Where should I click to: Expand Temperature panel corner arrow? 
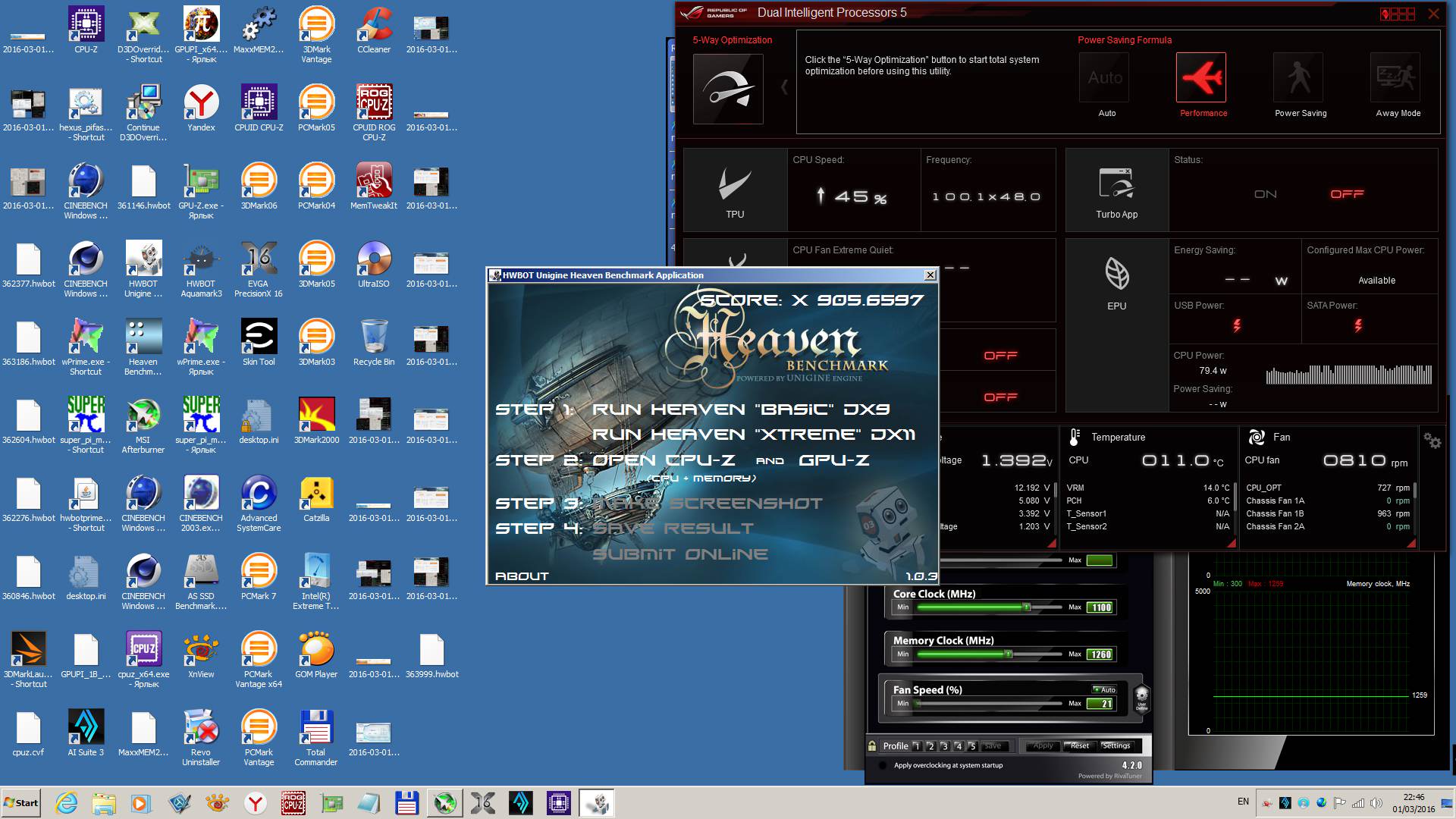[x=1232, y=544]
